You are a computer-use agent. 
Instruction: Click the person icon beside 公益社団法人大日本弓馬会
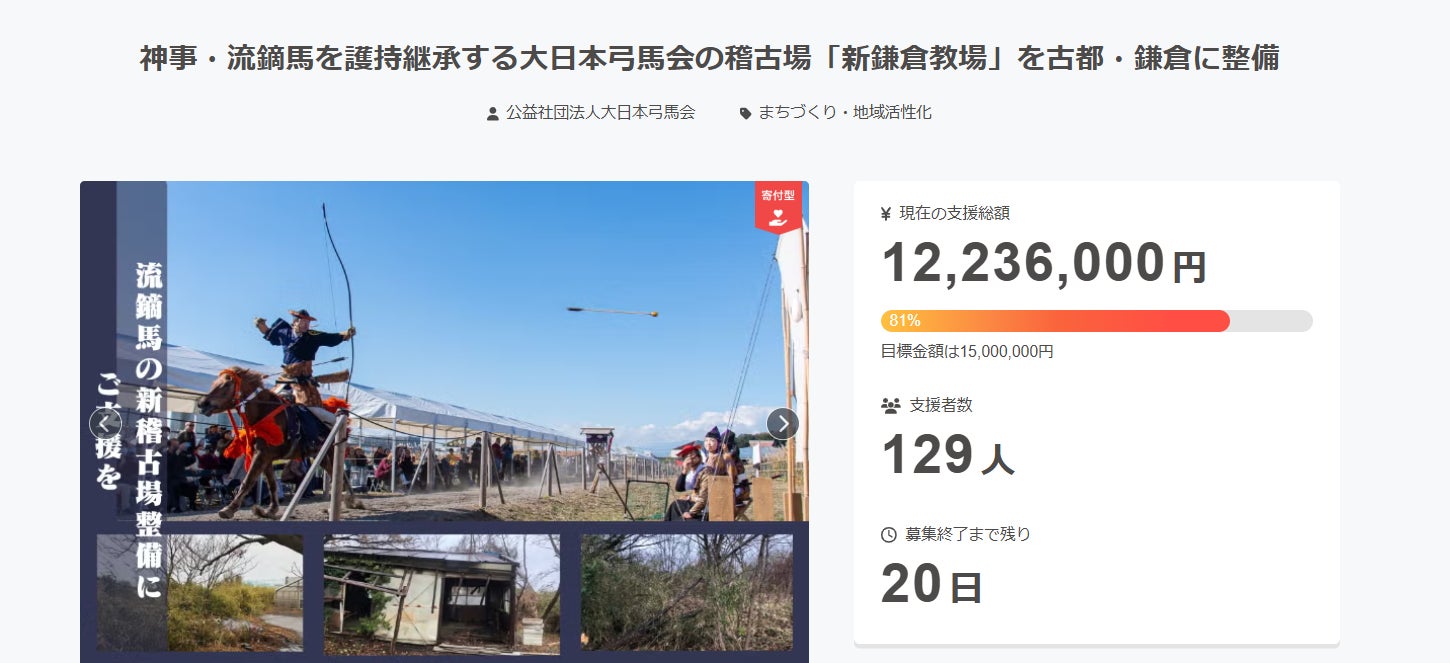(x=492, y=114)
